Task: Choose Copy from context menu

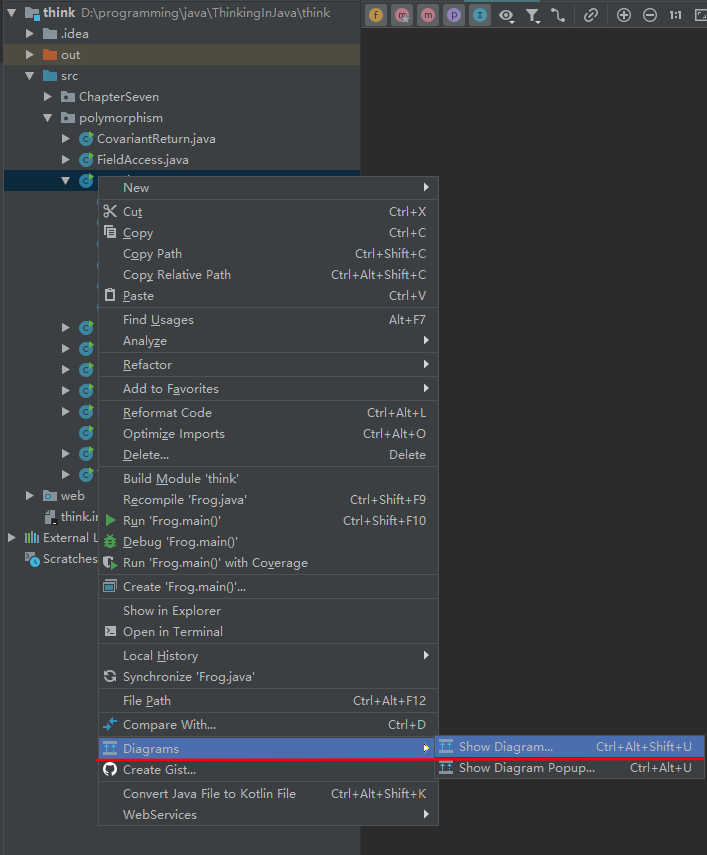Action: (268, 233)
